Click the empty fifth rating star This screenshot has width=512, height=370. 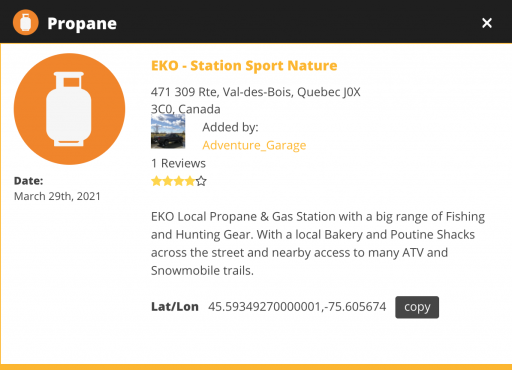tap(201, 181)
